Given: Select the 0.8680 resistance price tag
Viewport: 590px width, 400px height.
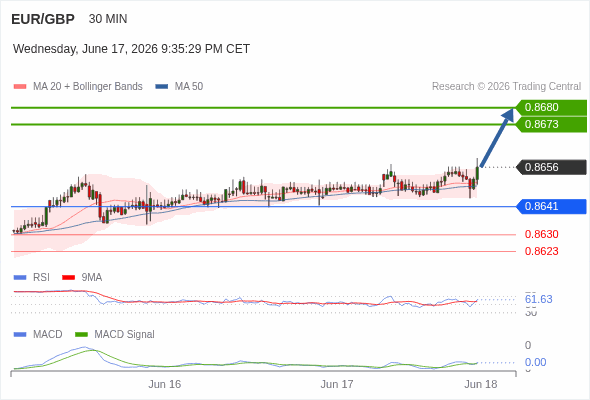Looking at the screenshot, I should pyautogui.click(x=551, y=108).
